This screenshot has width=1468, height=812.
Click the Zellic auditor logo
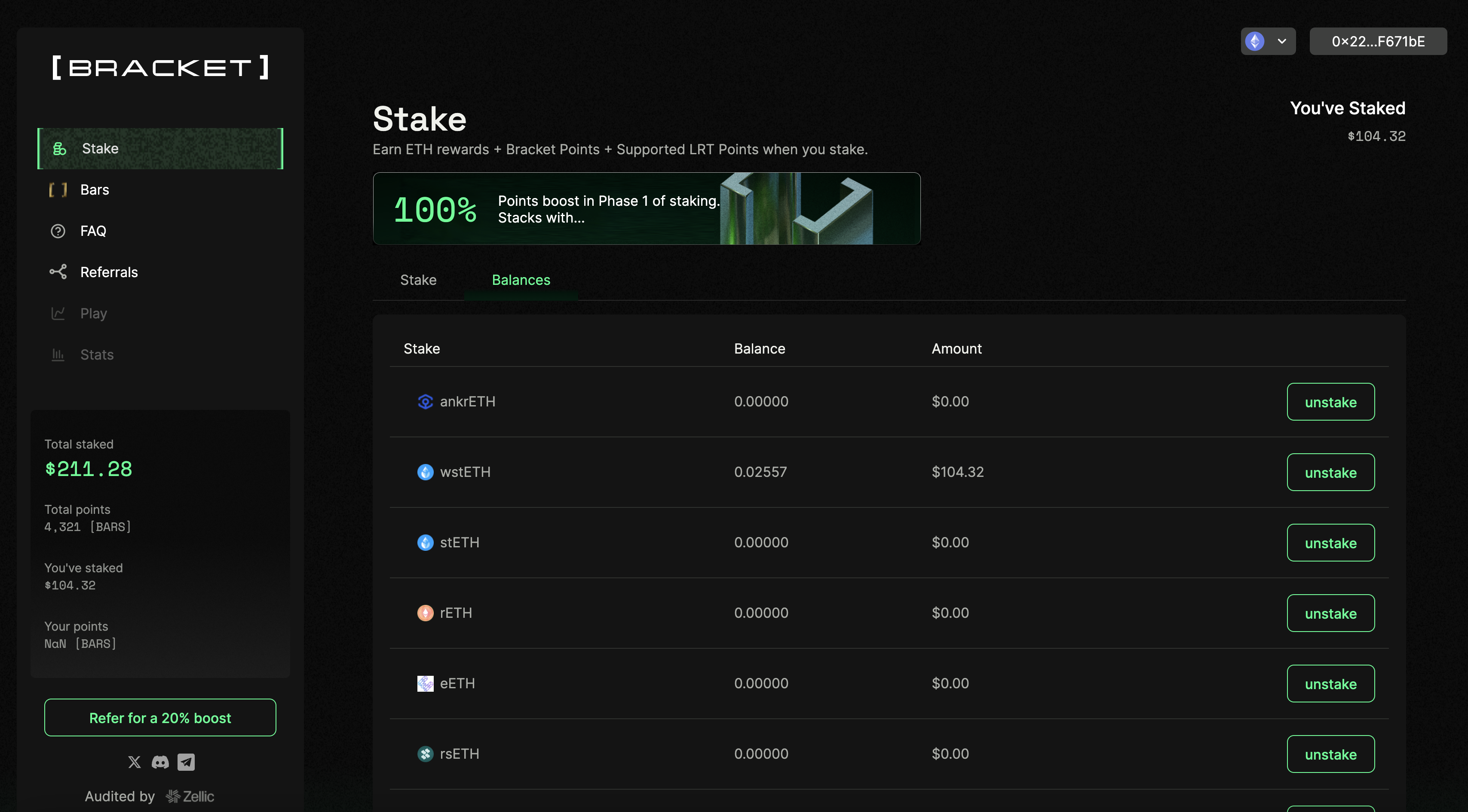[190, 796]
